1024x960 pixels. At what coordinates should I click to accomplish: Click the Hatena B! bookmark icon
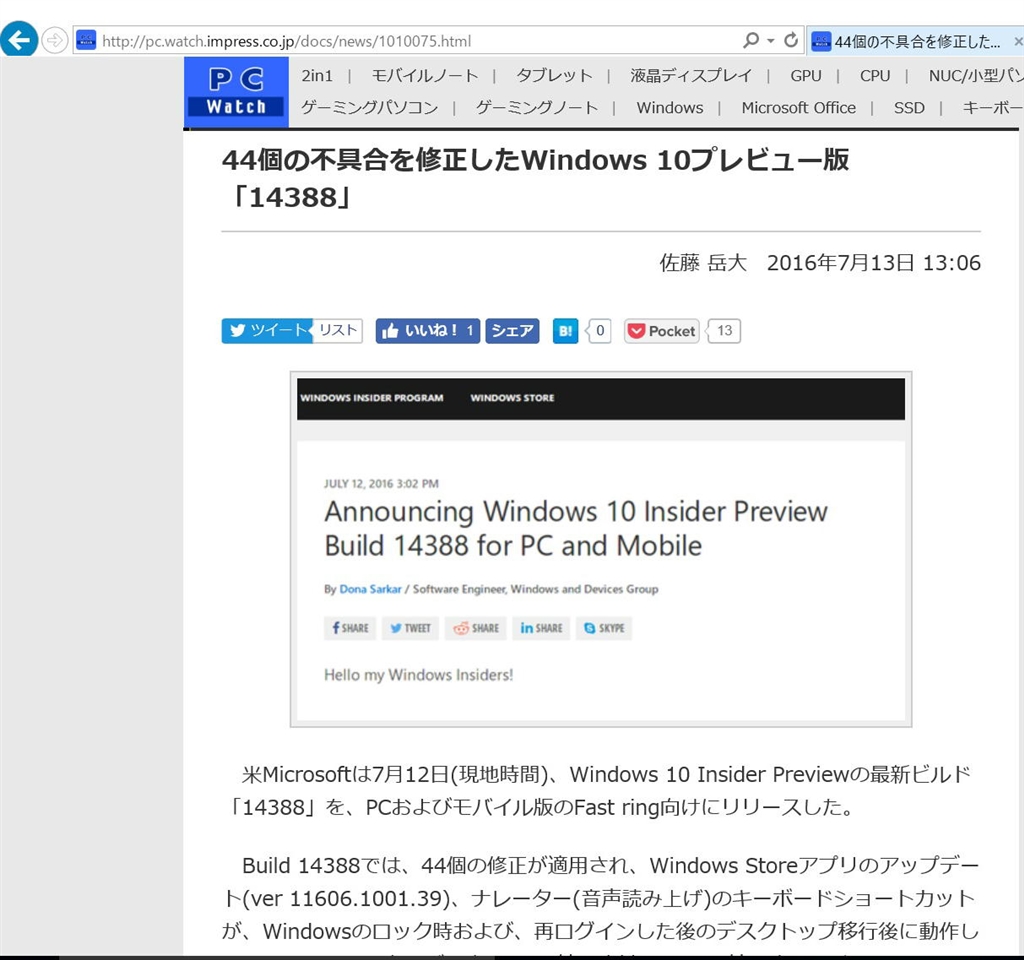566,331
